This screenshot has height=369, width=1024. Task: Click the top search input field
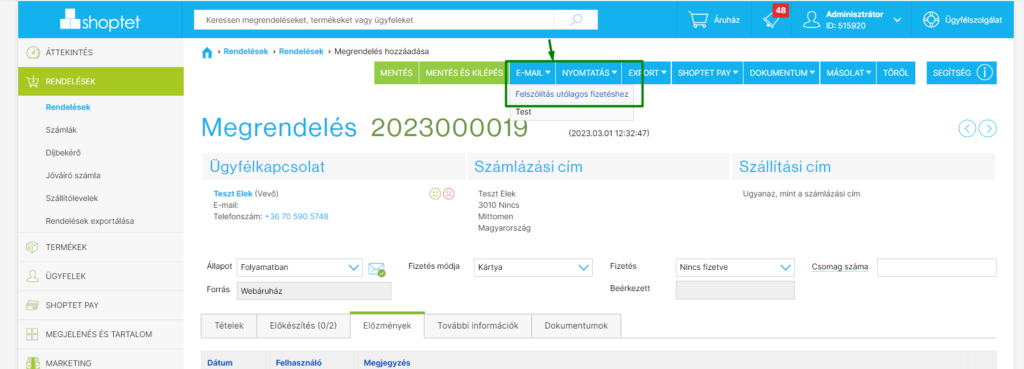[374, 20]
